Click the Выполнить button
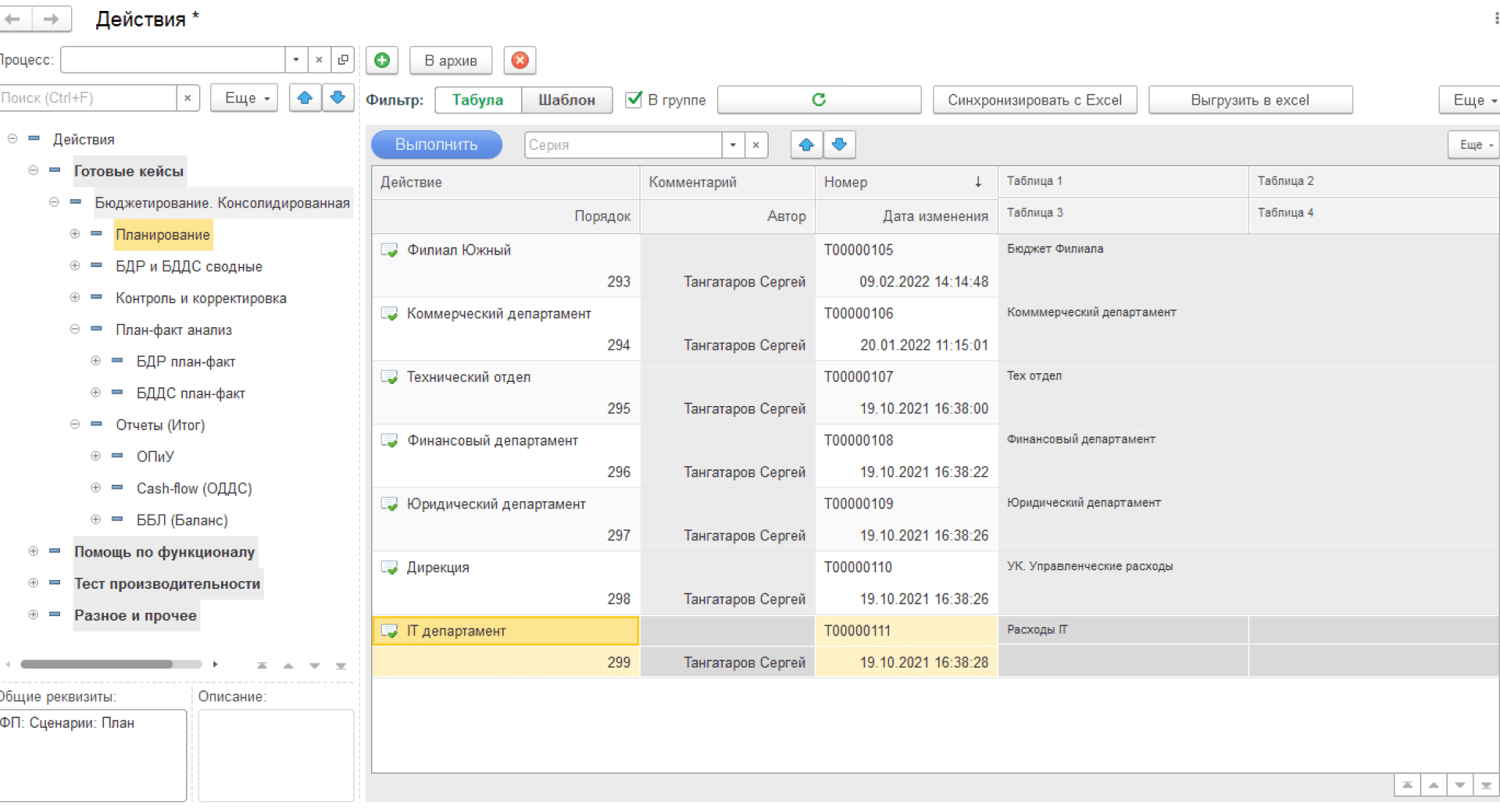Screen dimensions: 1500x812 point(436,144)
